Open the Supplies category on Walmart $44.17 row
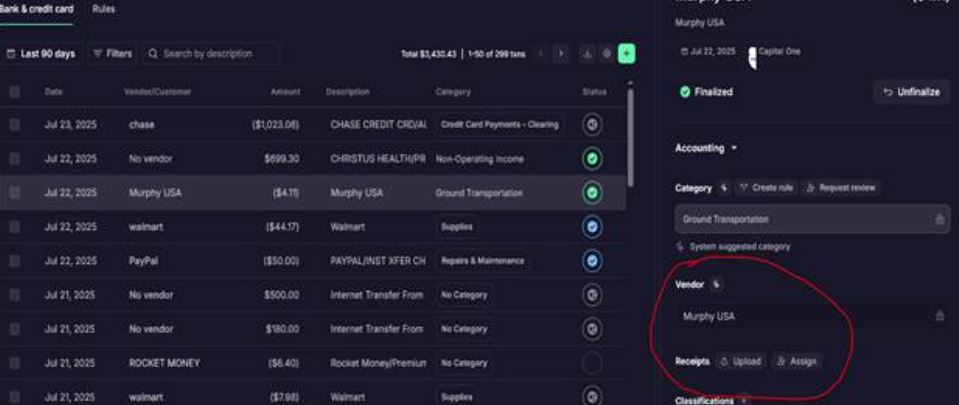This screenshot has height=405, width=959. coord(456,227)
